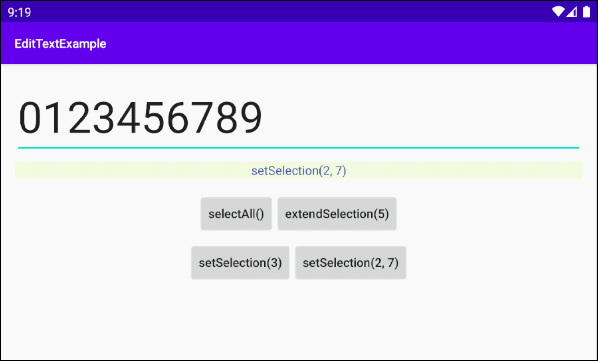Place cursor on digit 7 in text field

pos(202,118)
